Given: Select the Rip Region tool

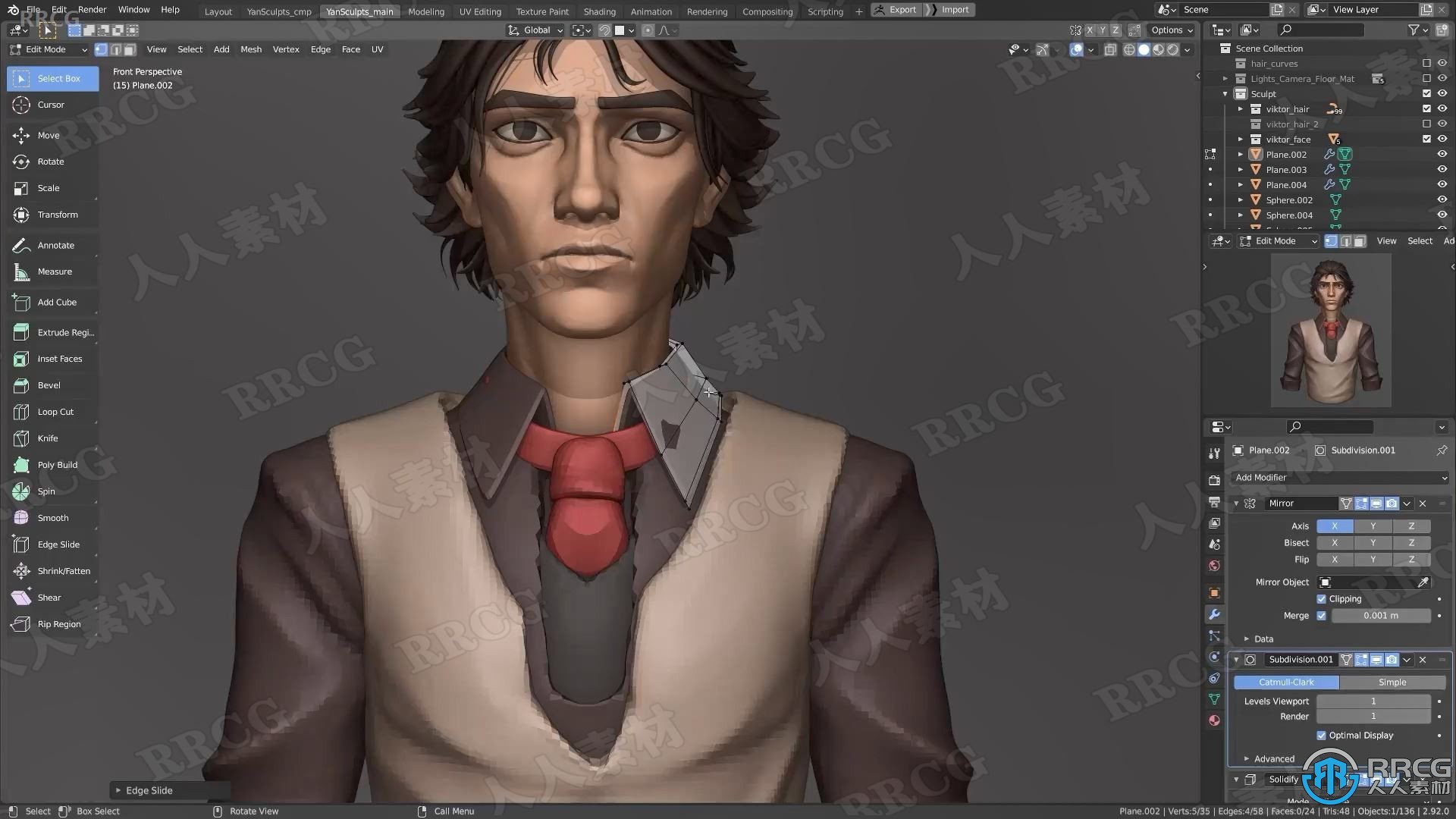Looking at the screenshot, I should (52, 624).
